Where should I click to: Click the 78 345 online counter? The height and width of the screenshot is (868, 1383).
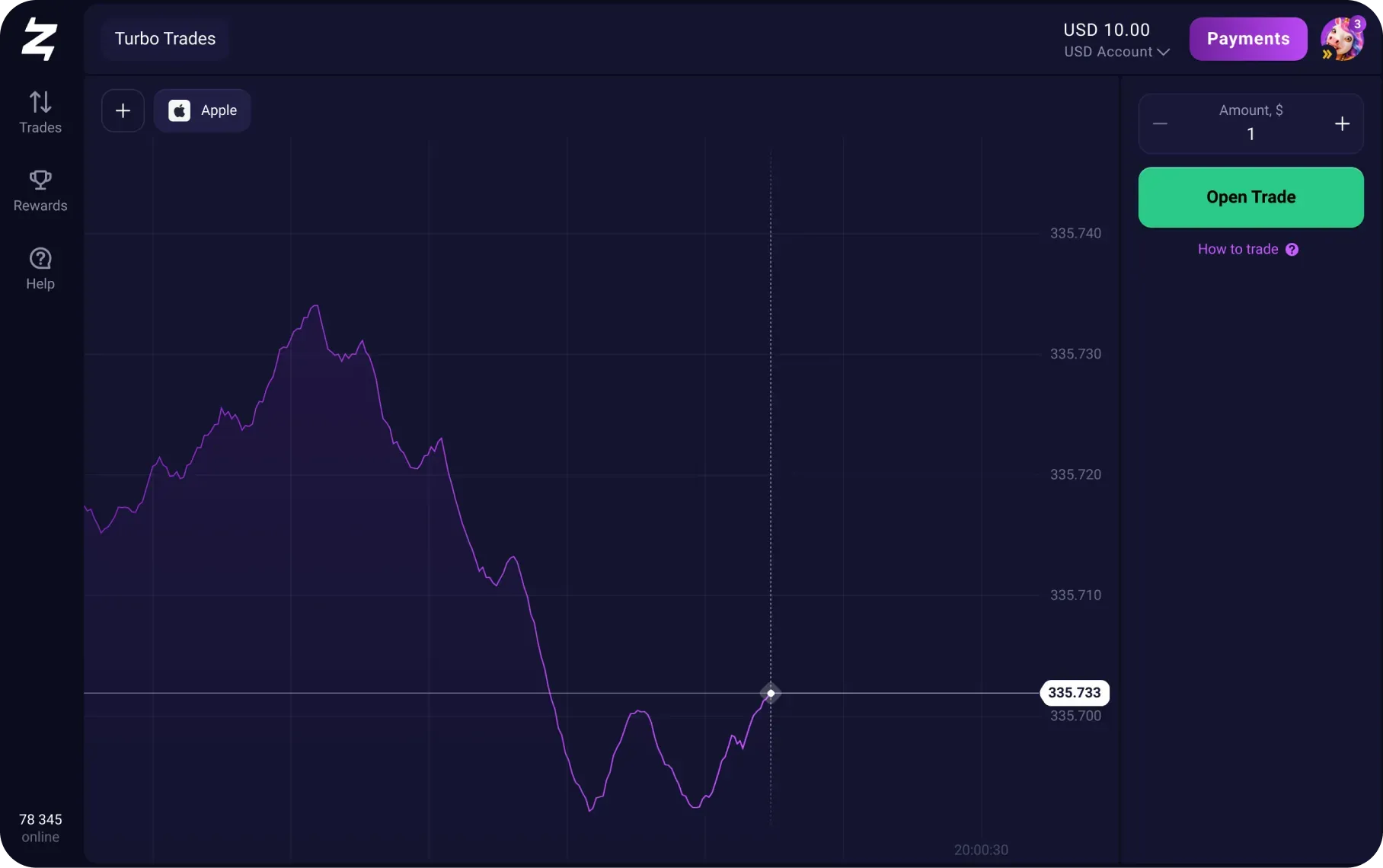point(40,828)
